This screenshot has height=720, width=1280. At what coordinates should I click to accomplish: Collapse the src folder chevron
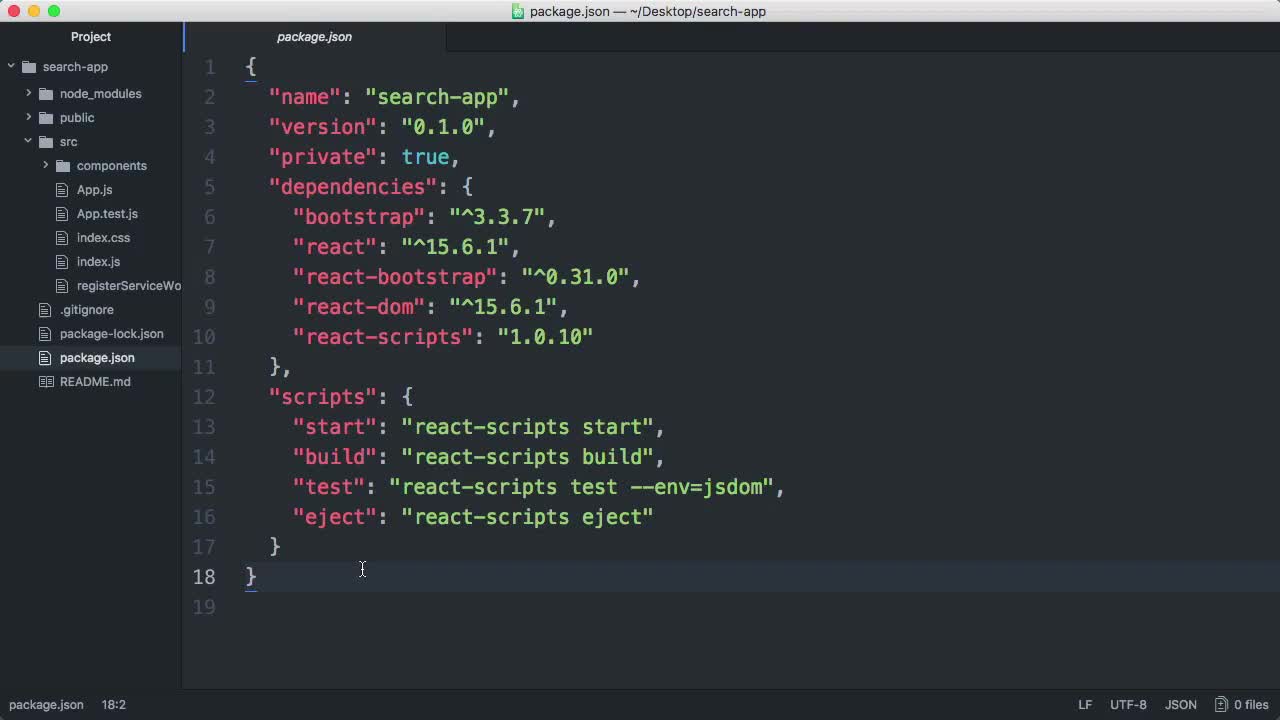point(28,141)
